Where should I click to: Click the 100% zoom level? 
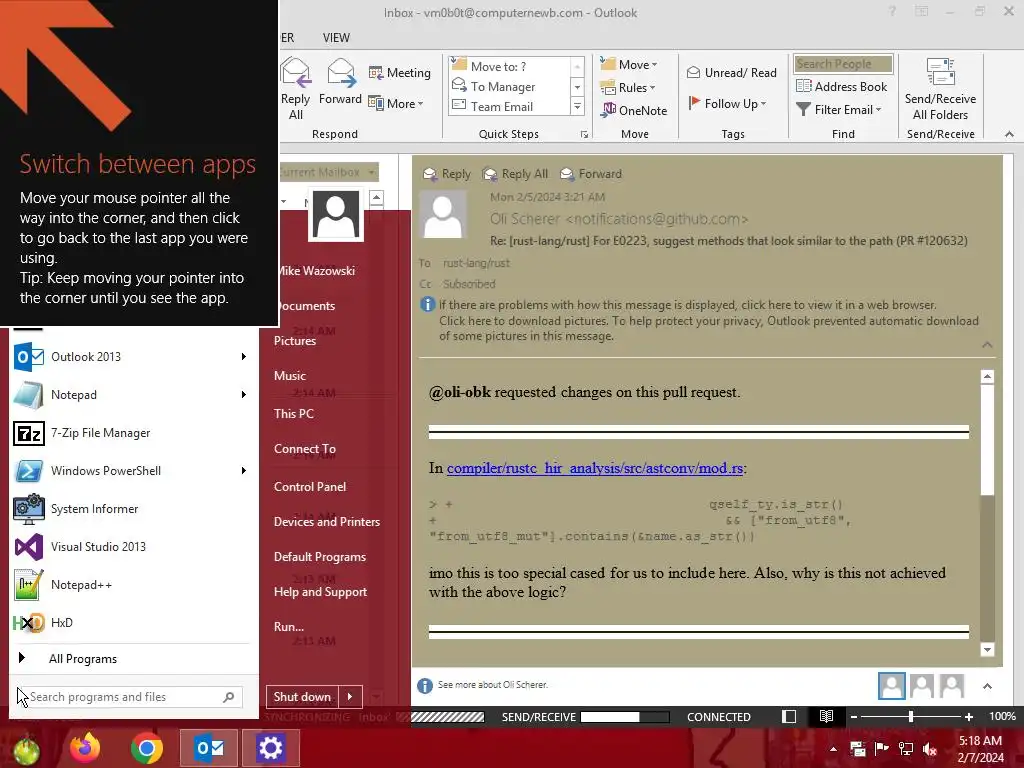pos(1002,716)
